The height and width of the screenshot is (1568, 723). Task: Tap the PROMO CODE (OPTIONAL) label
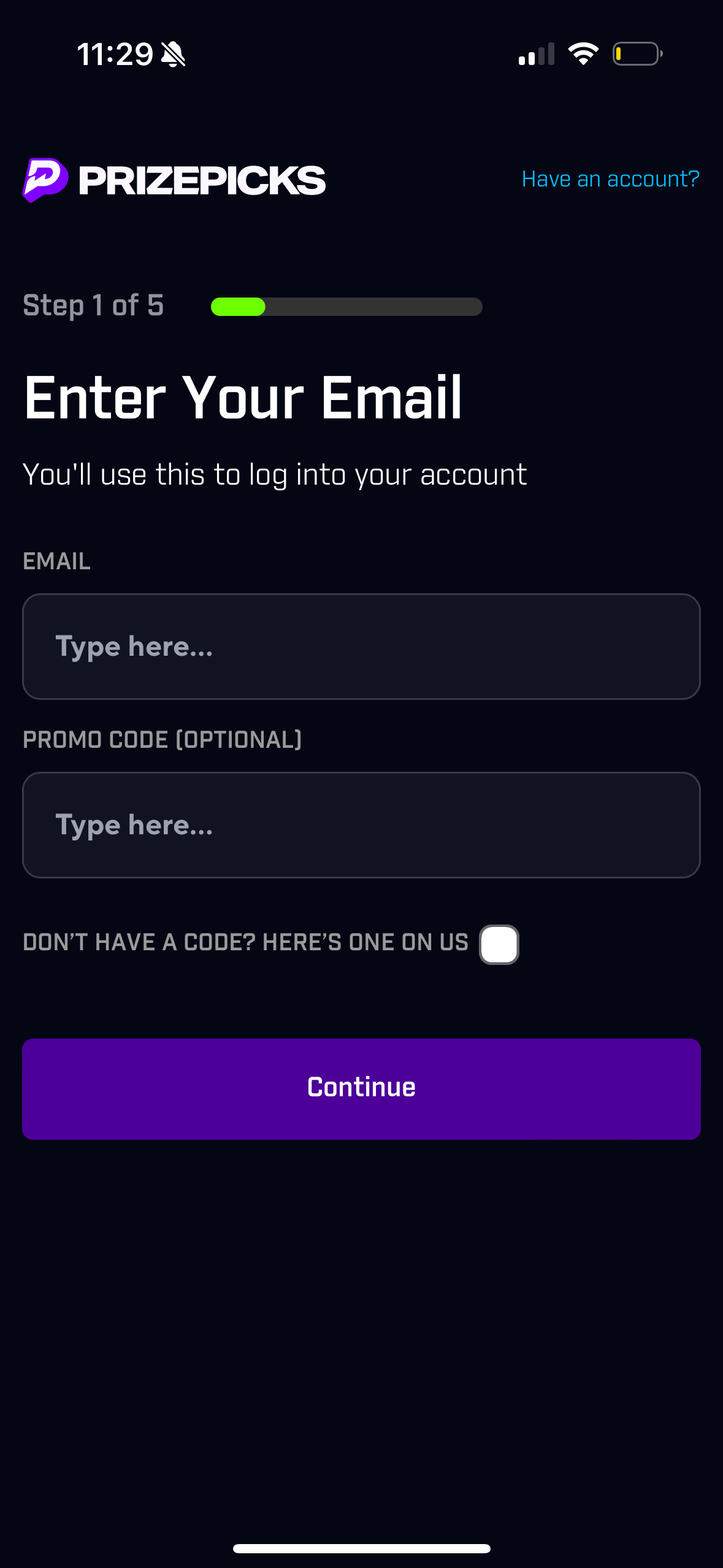pos(162,740)
